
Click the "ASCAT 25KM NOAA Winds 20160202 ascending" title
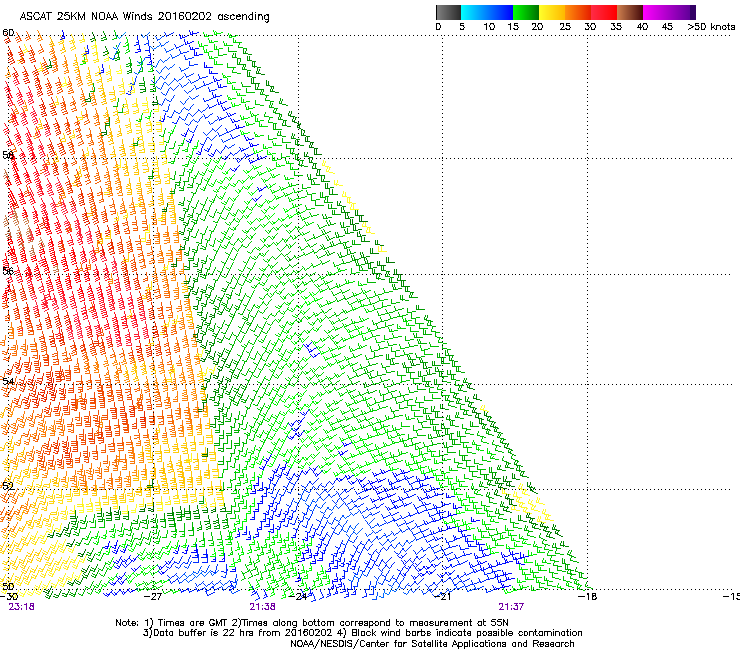pyautogui.click(x=144, y=17)
